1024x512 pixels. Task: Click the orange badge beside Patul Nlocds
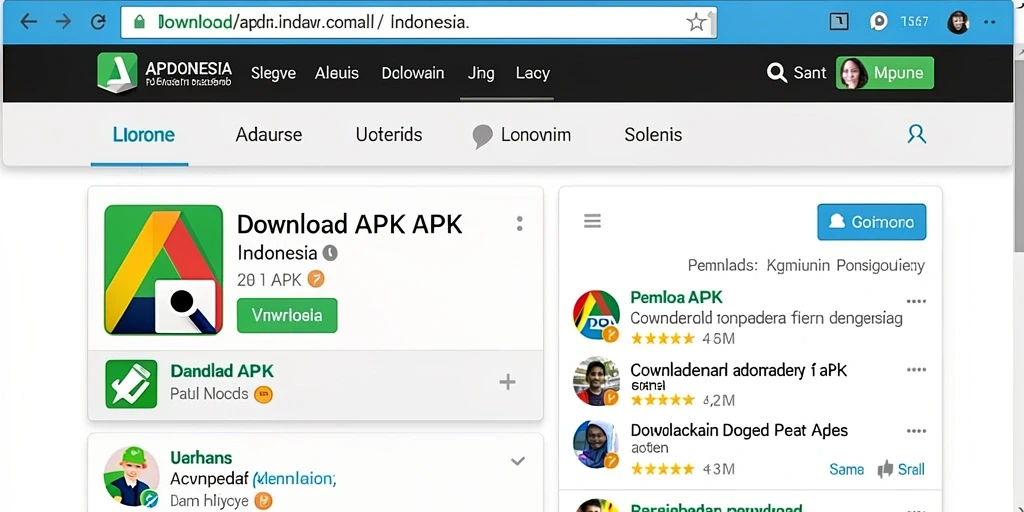263,394
